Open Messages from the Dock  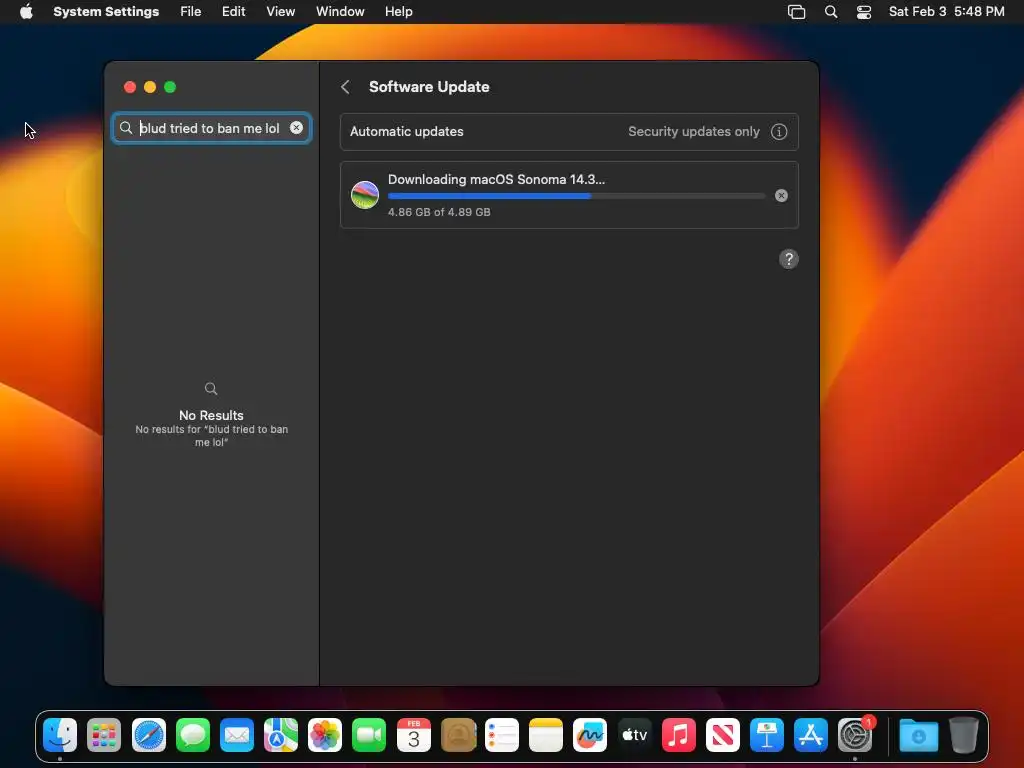(x=193, y=735)
